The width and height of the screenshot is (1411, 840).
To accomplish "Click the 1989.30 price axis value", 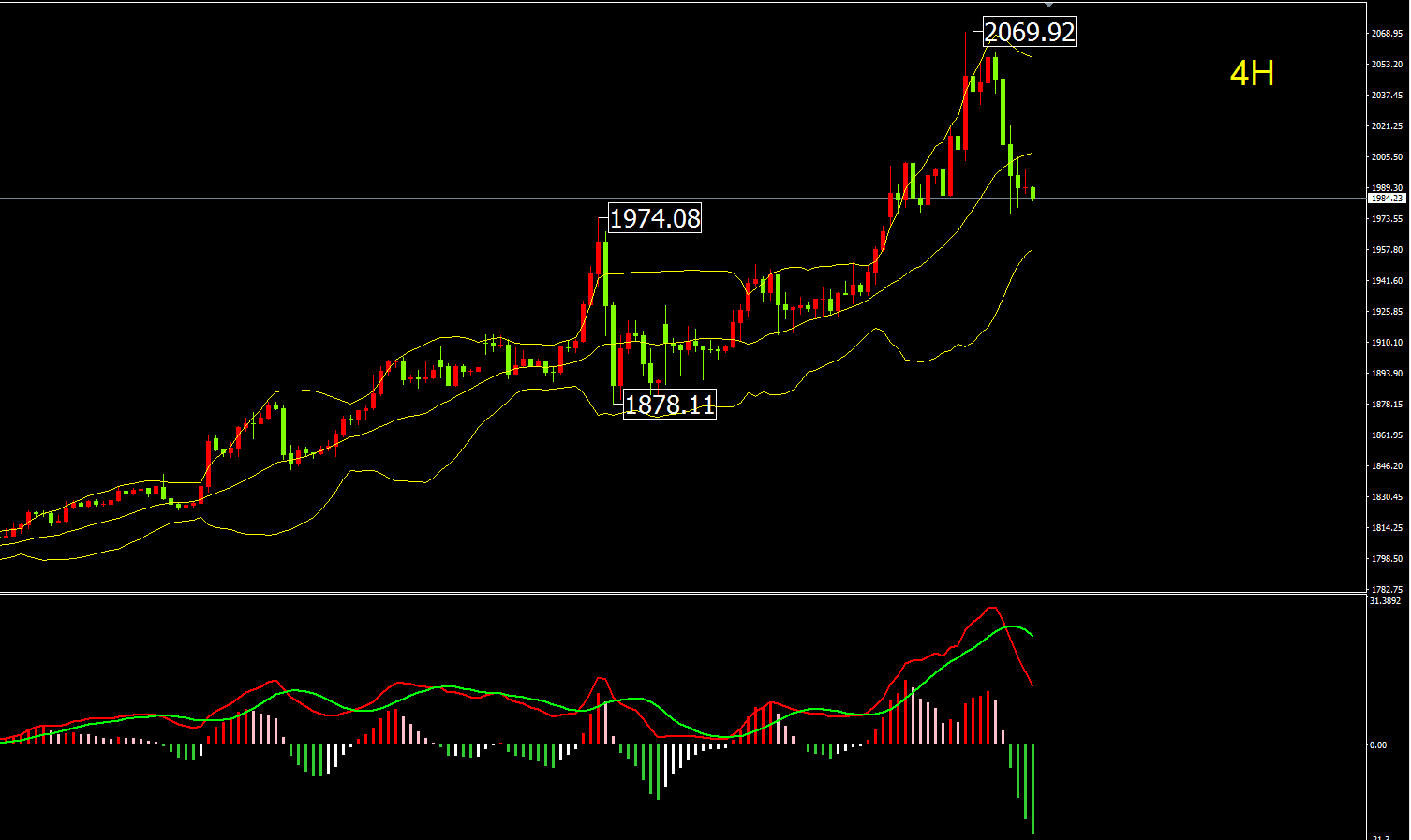I will (1387, 188).
